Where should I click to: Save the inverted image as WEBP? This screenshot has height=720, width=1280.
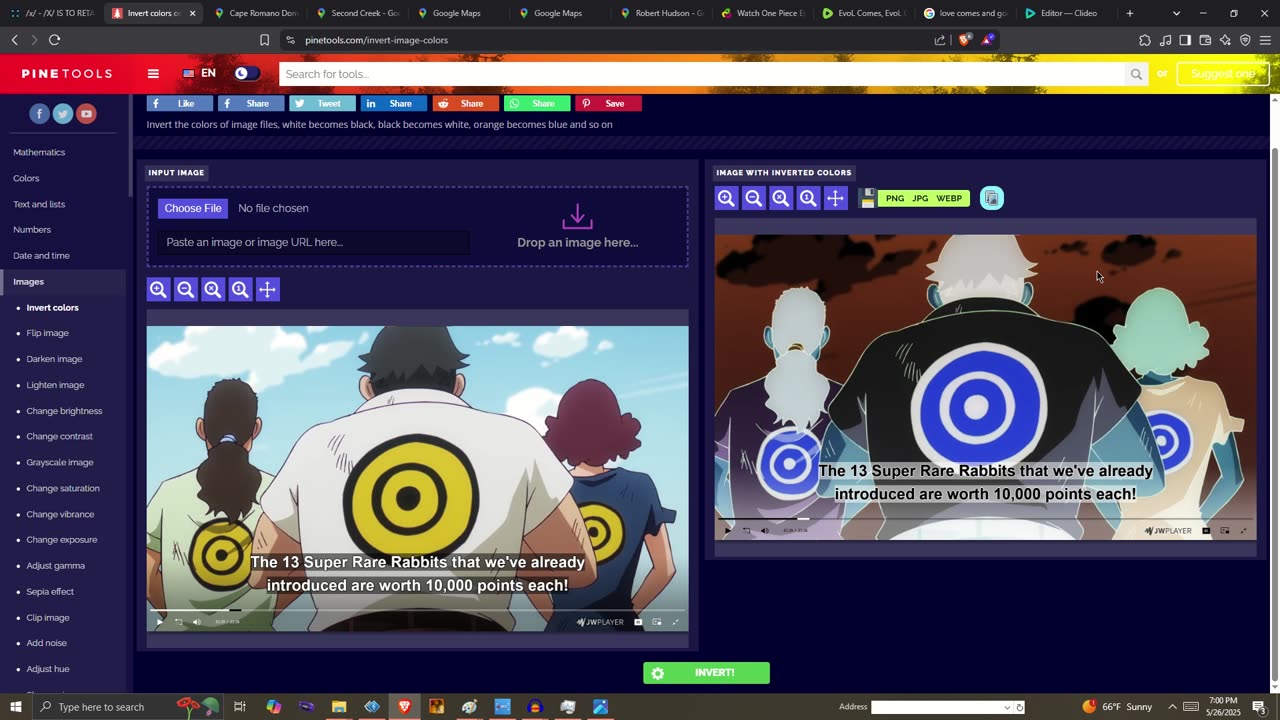[949, 198]
